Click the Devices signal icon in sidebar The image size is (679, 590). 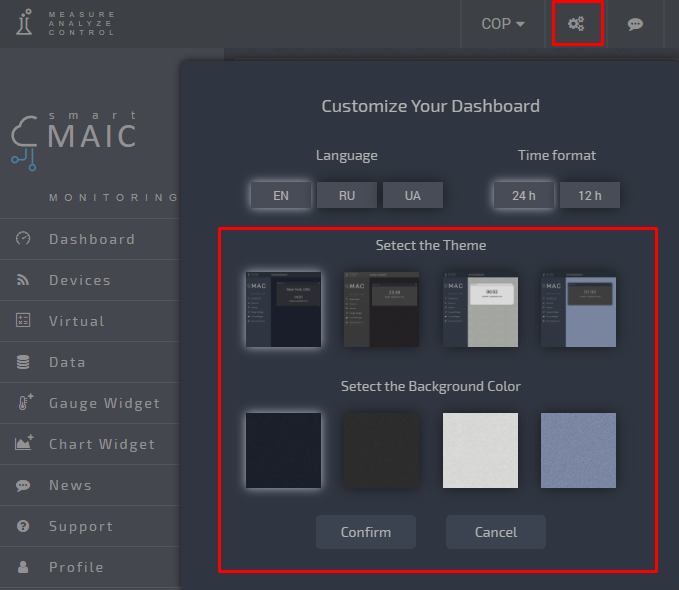pyautogui.click(x=23, y=280)
